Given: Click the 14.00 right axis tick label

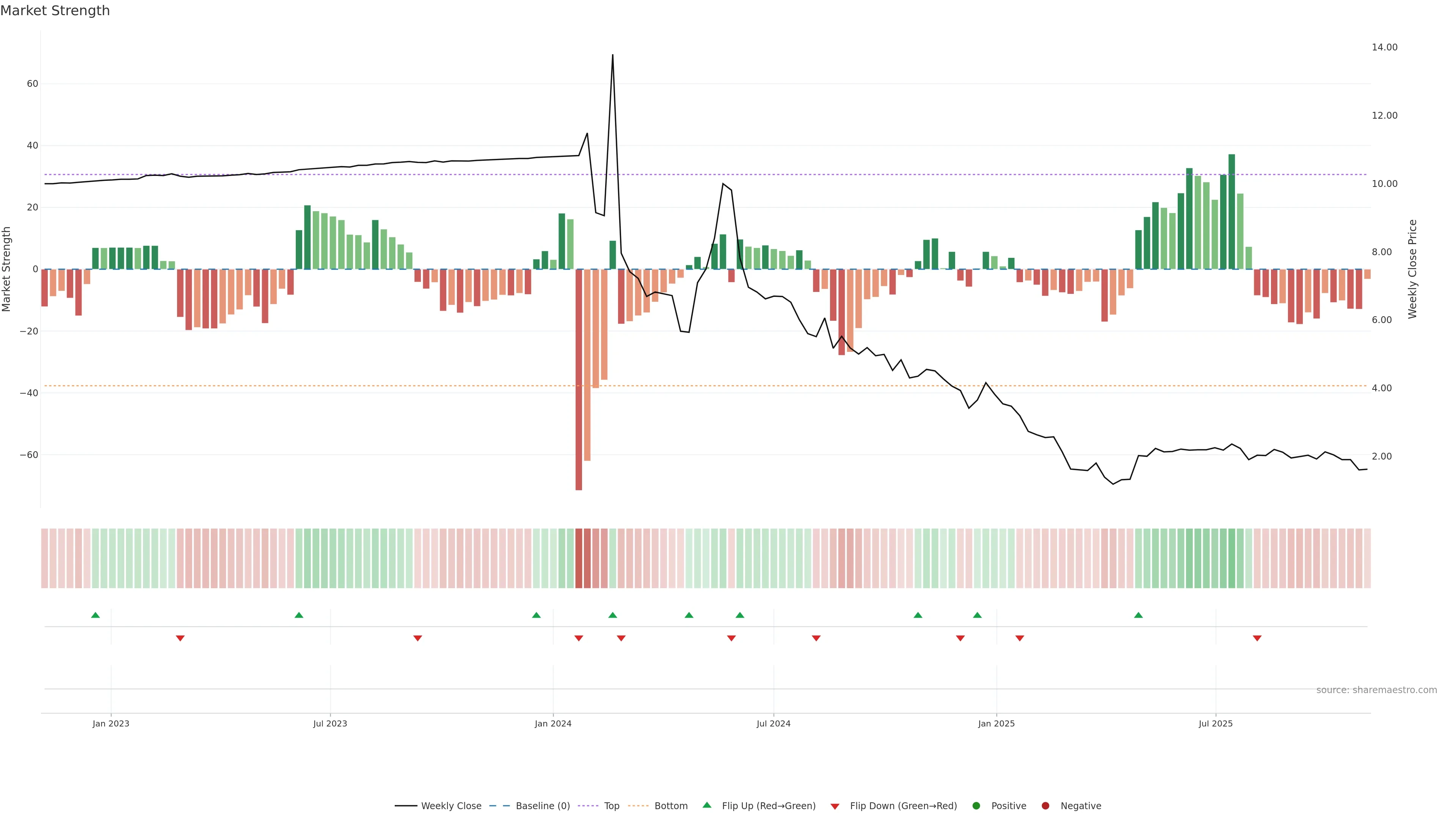Looking at the screenshot, I should pyautogui.click(x=1384, y=47).
